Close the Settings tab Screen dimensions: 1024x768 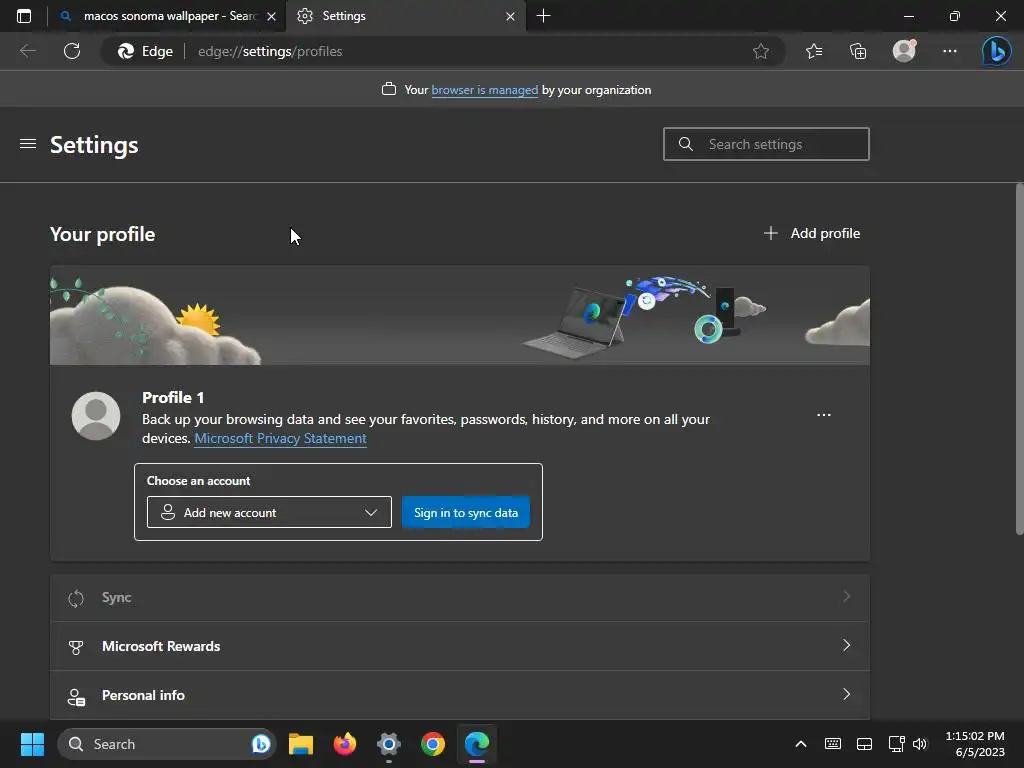click(x=510, y=16)
